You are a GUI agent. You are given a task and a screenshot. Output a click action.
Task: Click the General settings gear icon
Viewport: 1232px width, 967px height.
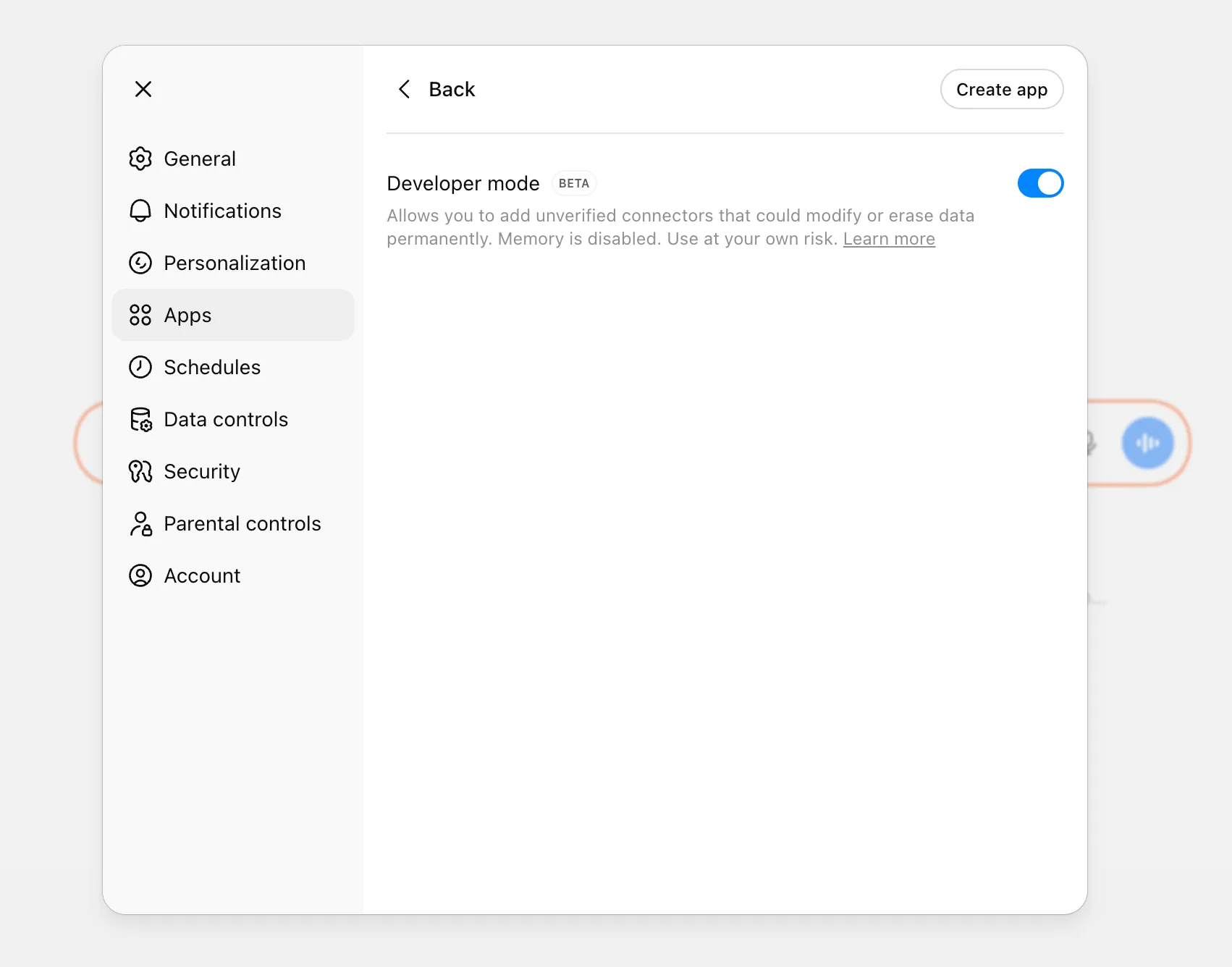pos(141,159)
